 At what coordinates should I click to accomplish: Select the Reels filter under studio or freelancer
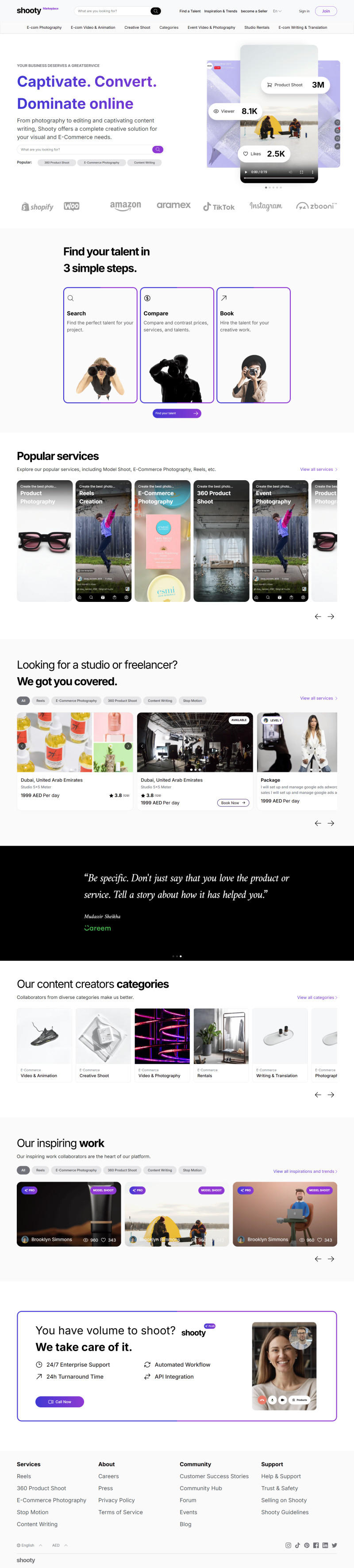pos(41,701)
